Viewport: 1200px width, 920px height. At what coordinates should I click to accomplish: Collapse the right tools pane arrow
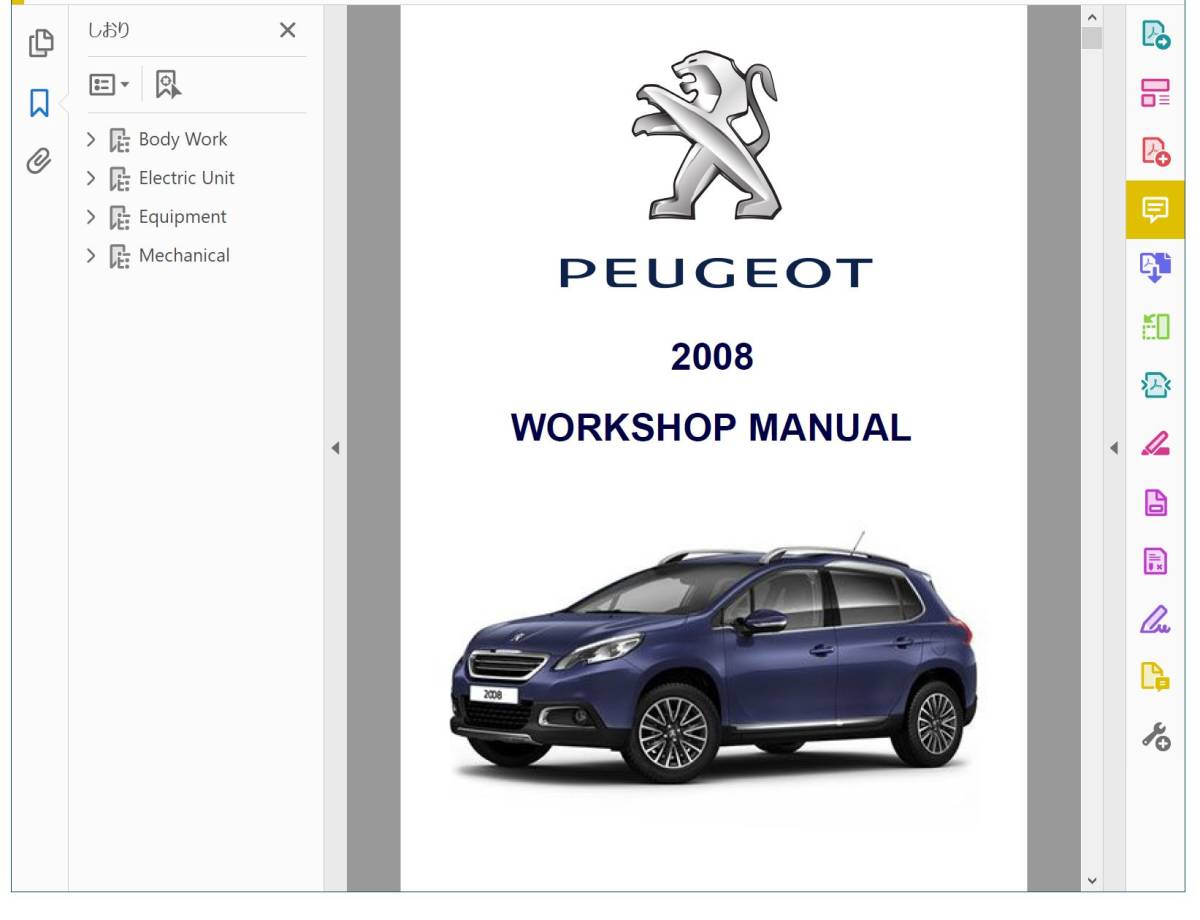point(1114,448)
